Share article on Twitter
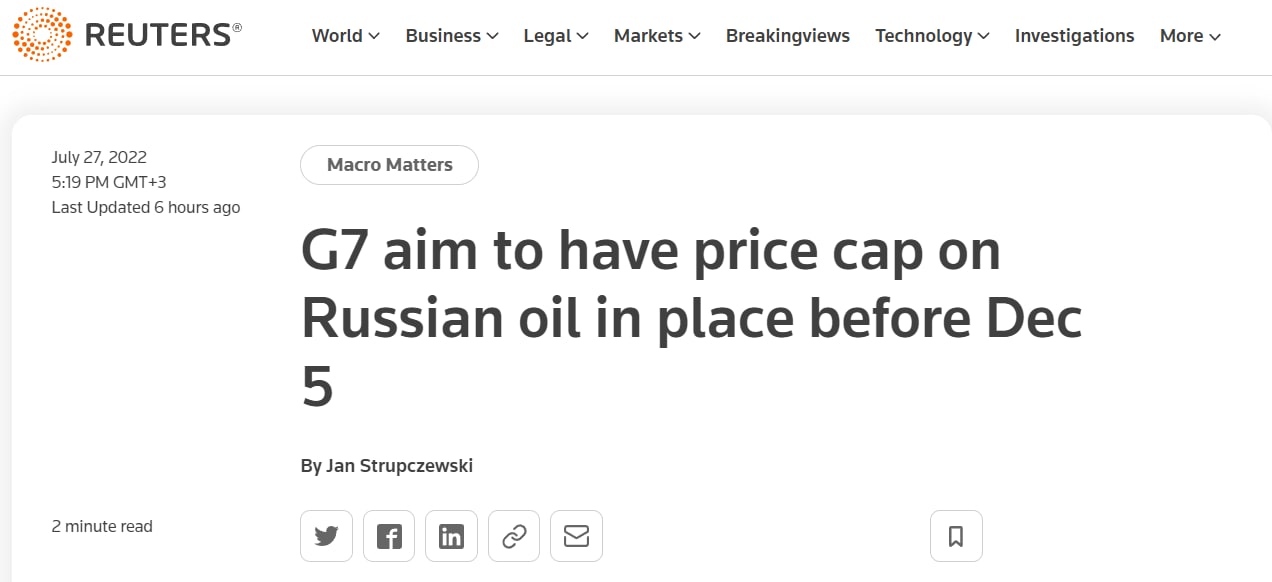 (326, 536)
